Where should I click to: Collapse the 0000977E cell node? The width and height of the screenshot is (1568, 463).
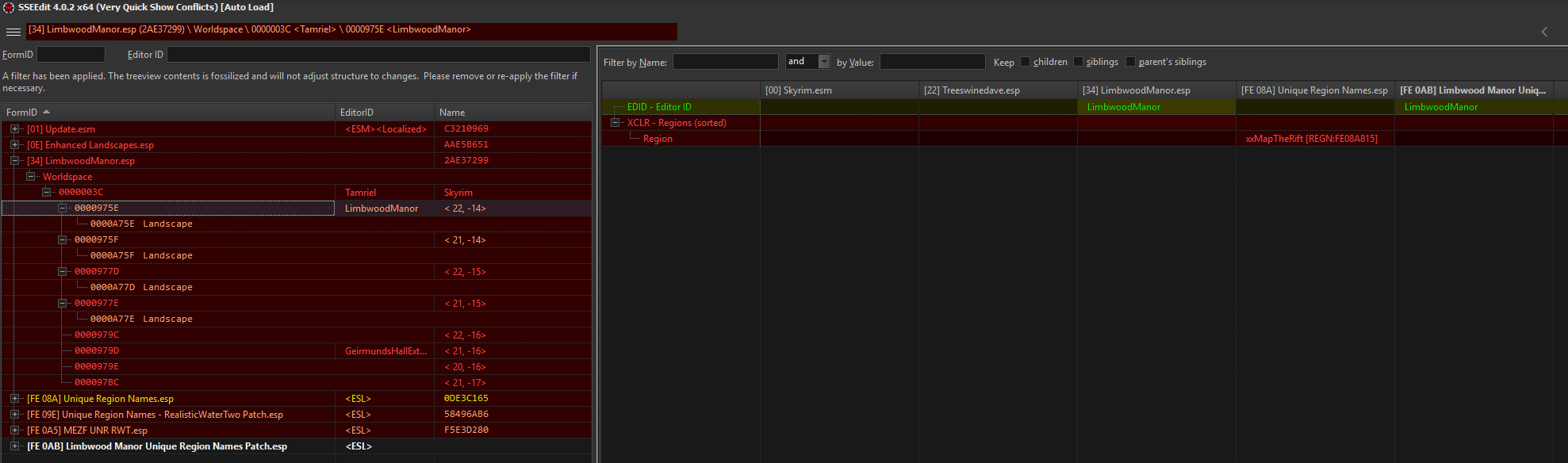62,303
